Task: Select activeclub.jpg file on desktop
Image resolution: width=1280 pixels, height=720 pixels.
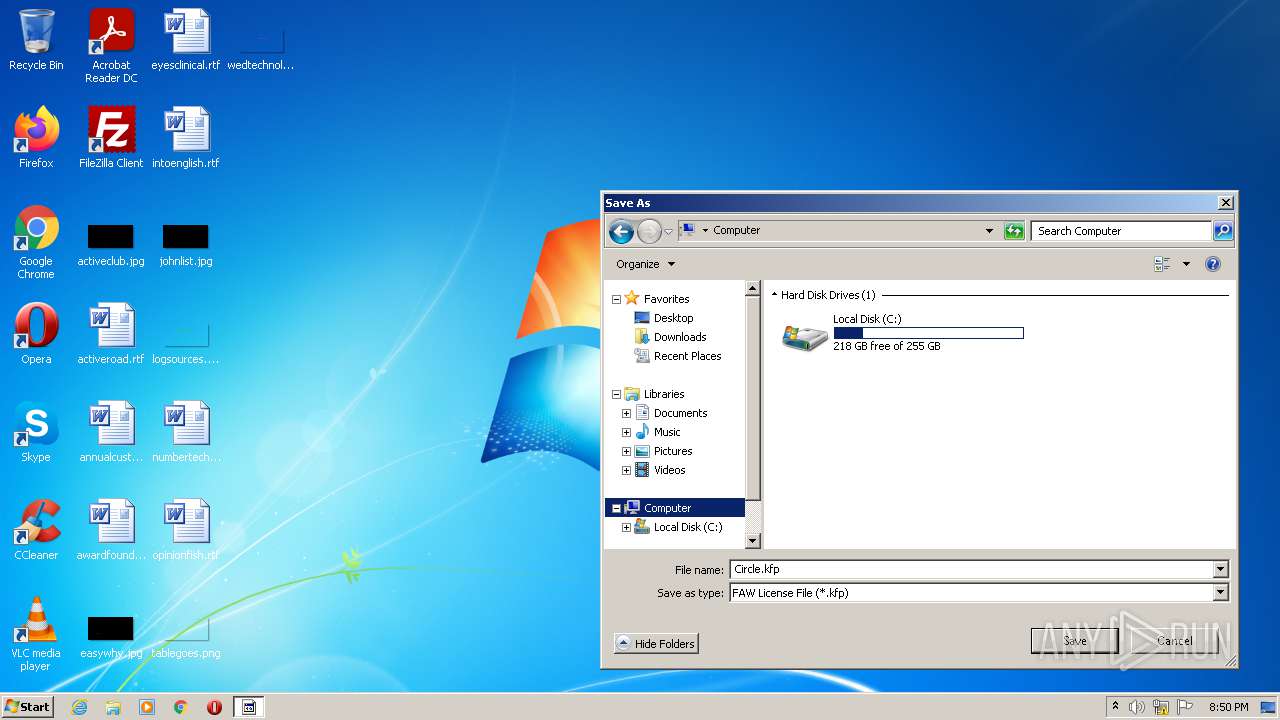Action: click(111, 245)
